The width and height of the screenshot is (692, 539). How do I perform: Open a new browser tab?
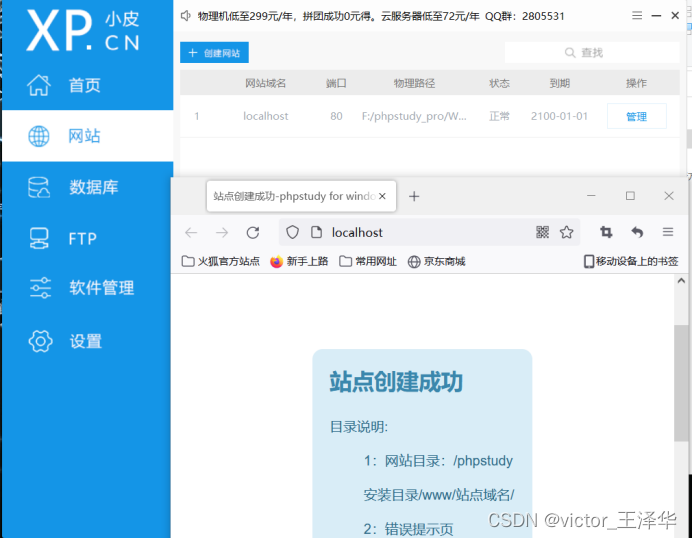[x=414, y=196]
